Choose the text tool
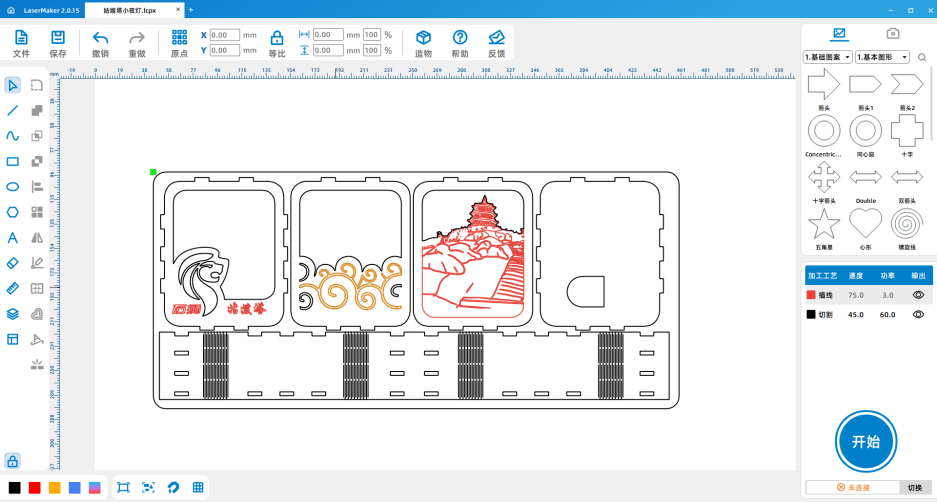The image size is (937, 502). click(13, 238)
